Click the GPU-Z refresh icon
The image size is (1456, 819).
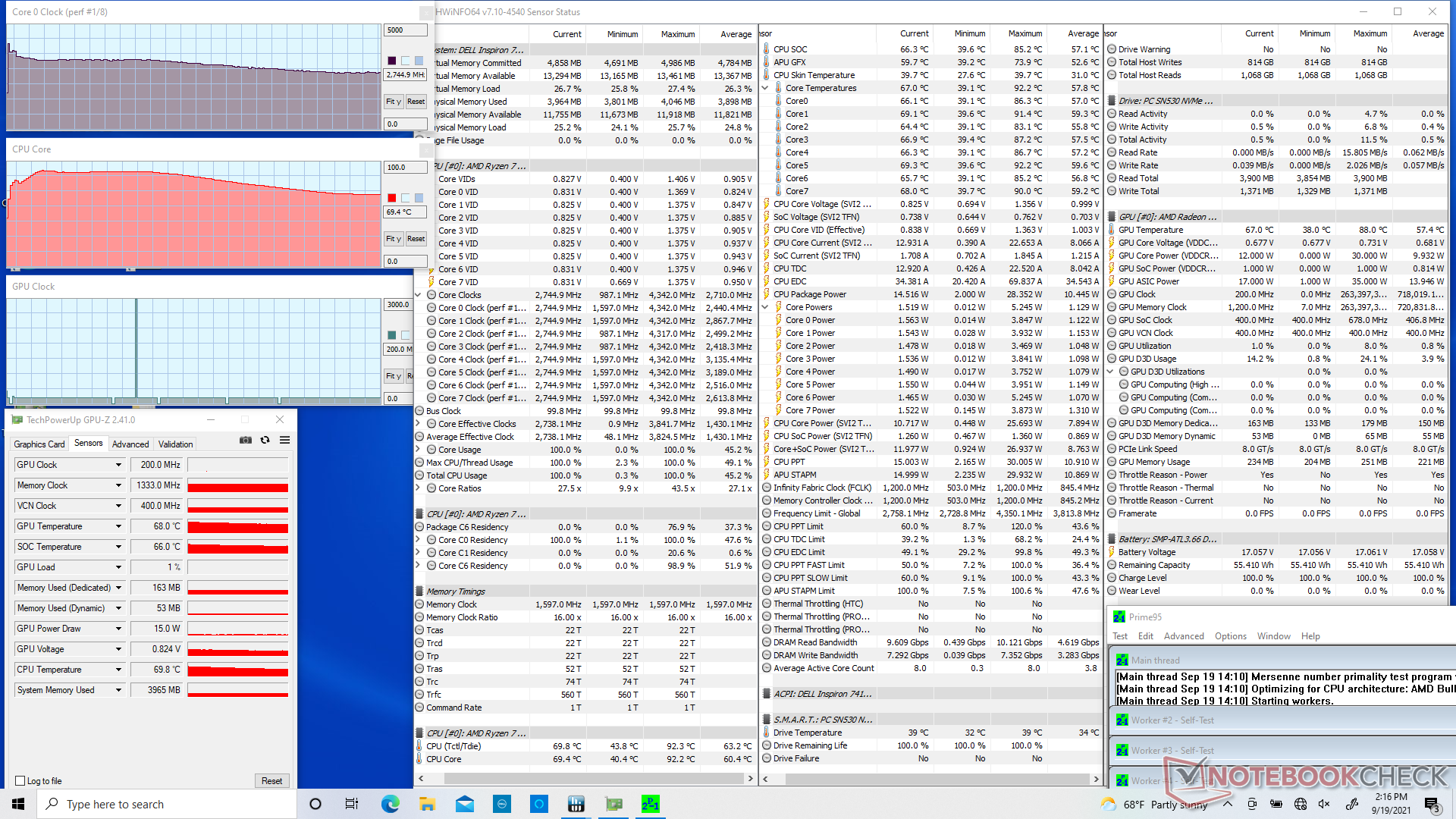pos(265,440)
